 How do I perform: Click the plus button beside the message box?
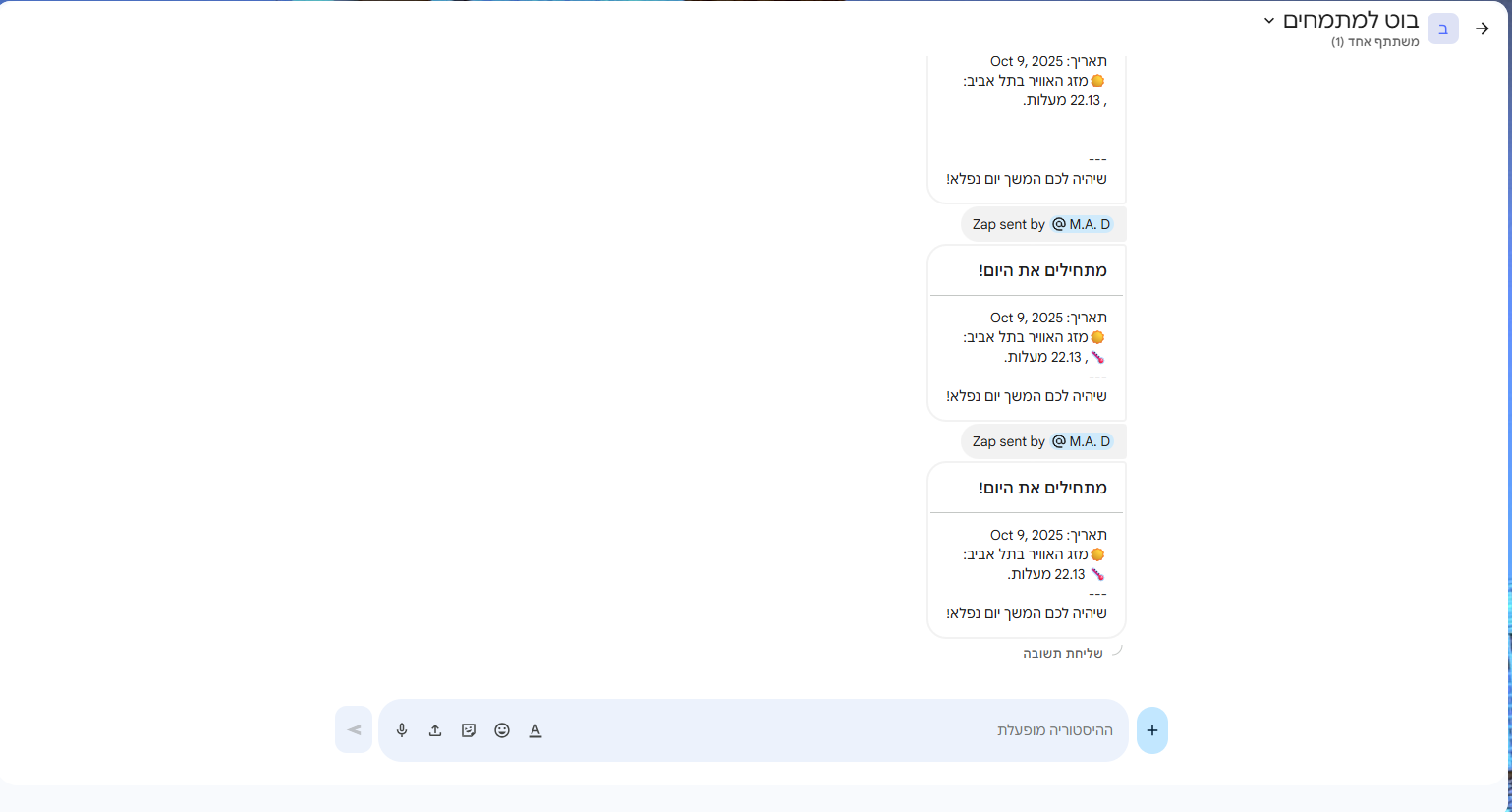point(1151,730)
